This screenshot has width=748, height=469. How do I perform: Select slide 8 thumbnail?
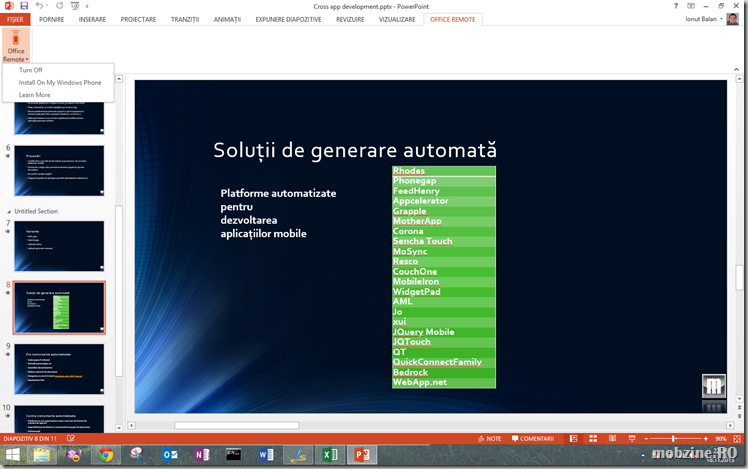point(59,308)
